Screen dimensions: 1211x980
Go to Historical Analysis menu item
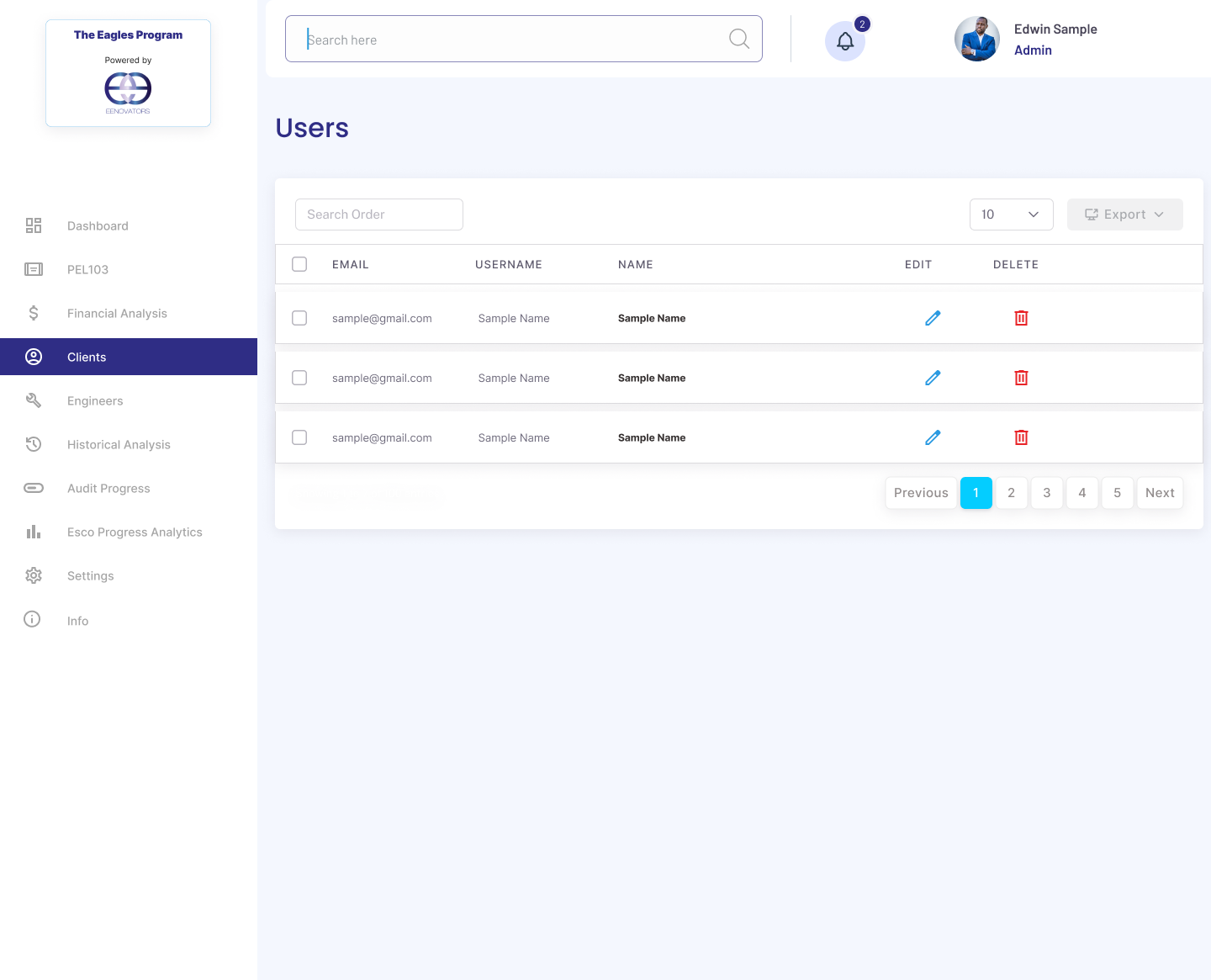(x=119, y=444)
